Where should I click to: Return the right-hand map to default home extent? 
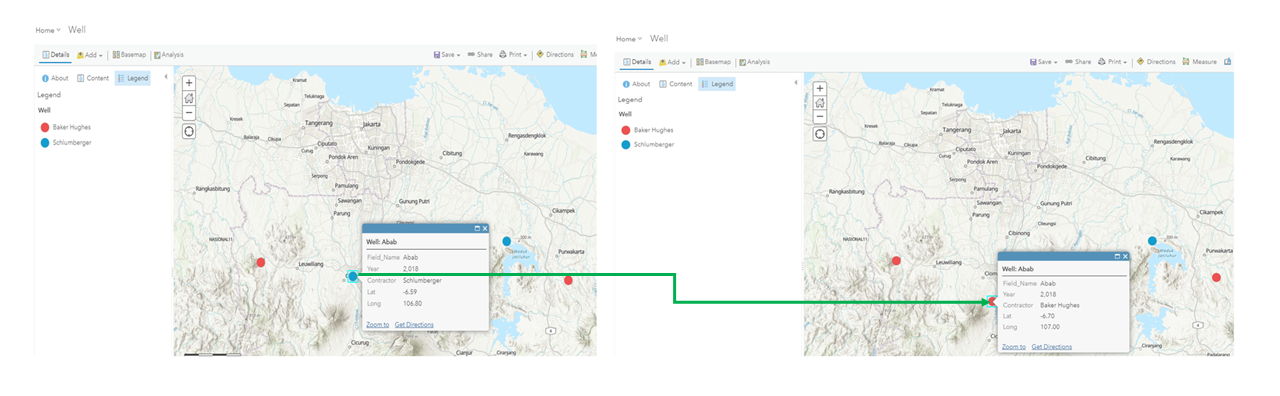(820, 102)
